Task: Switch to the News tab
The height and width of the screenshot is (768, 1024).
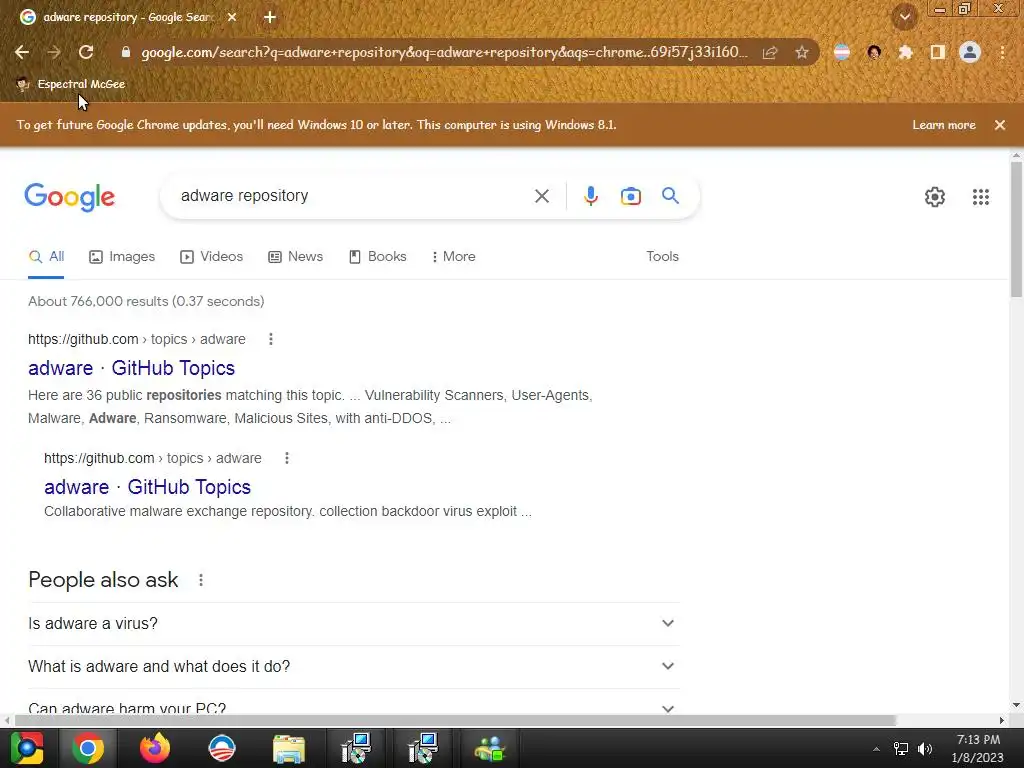Action: point(295,257)
